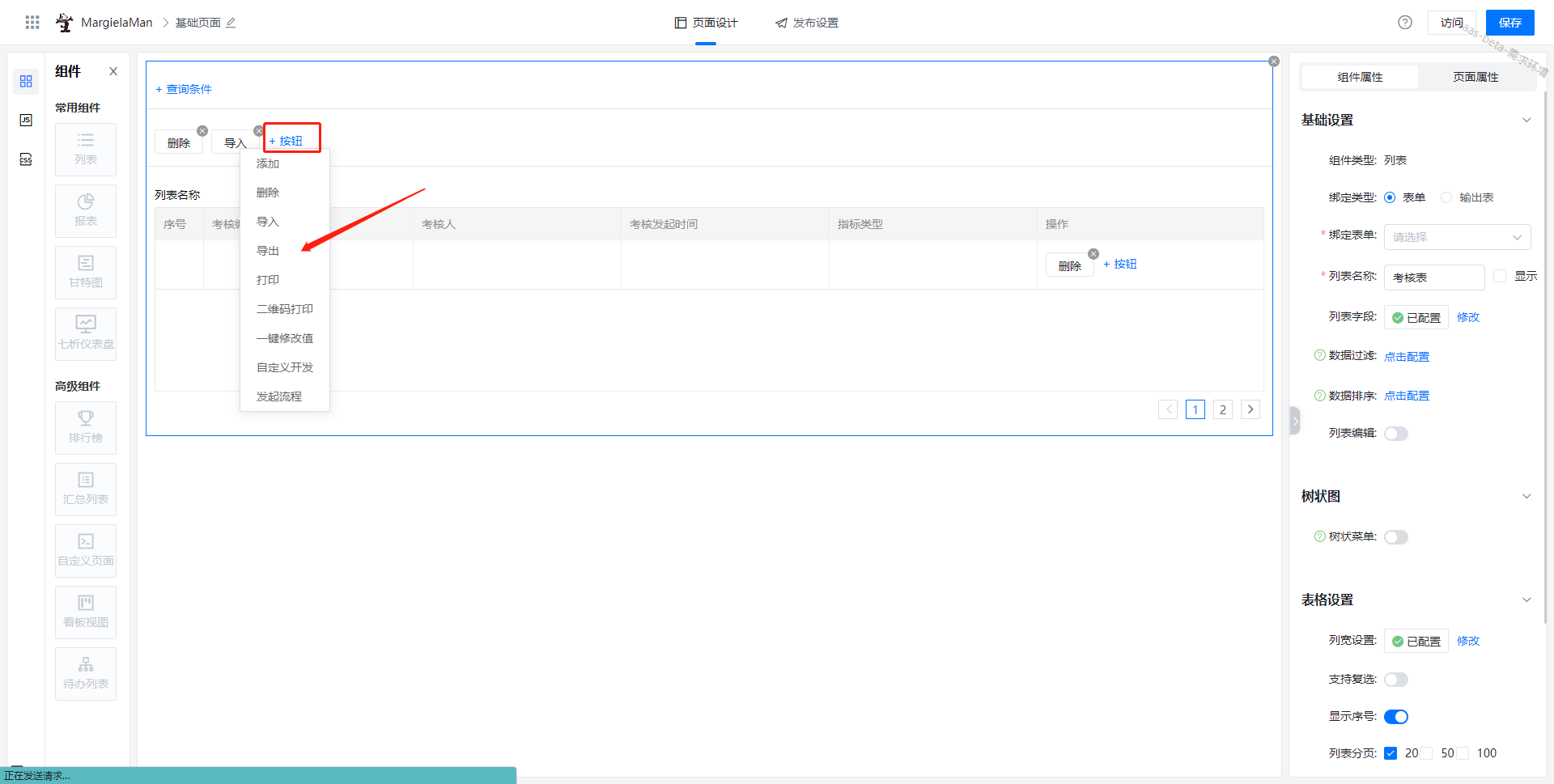Select the 看板视图 component
Image resolution: width=1554 pixels, height=784 pixels.
click(x=86, y=612)
